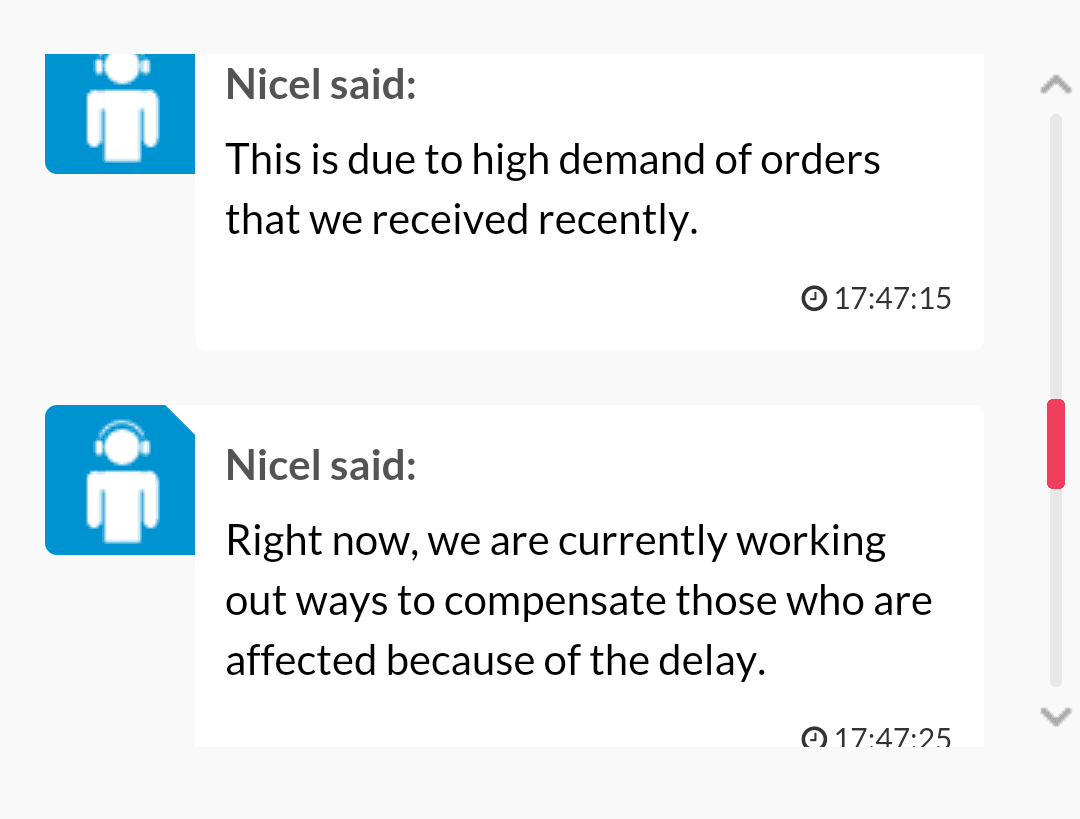Click the clock icon beside 17:47:25
This screenshot has height=819, width=1080.
point(813,736)
